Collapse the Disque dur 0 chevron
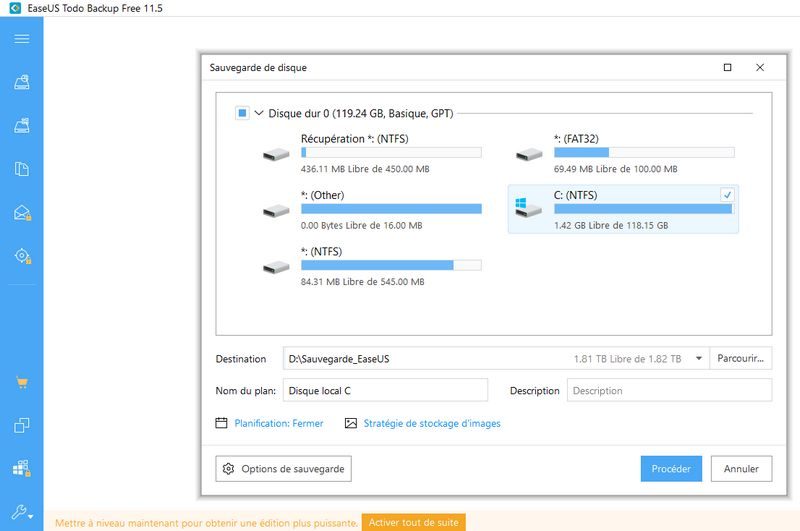 (x=259, y=113)
